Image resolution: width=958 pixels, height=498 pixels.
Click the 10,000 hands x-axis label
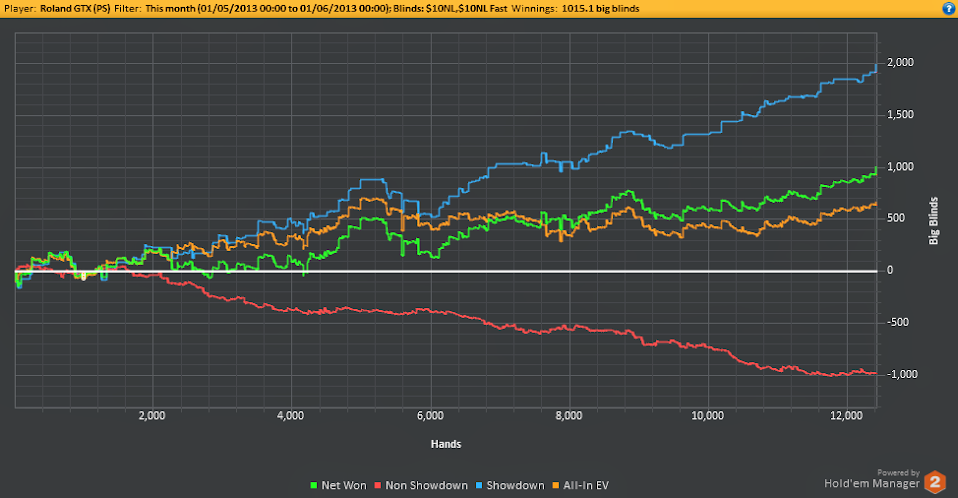point(708,416)
